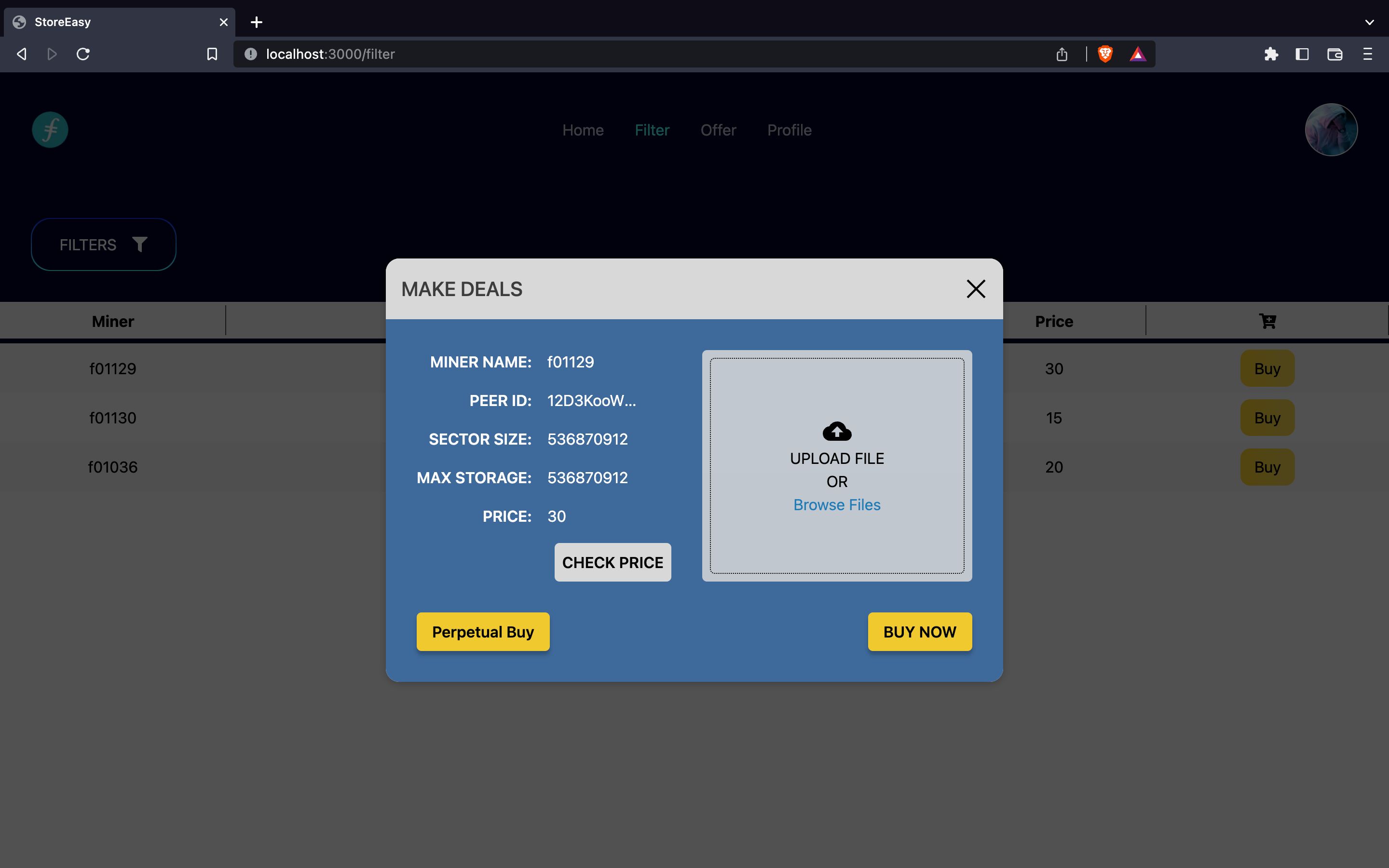Click the file upload drop zone
Screen dimensions: 1389x868
point(837,465)
